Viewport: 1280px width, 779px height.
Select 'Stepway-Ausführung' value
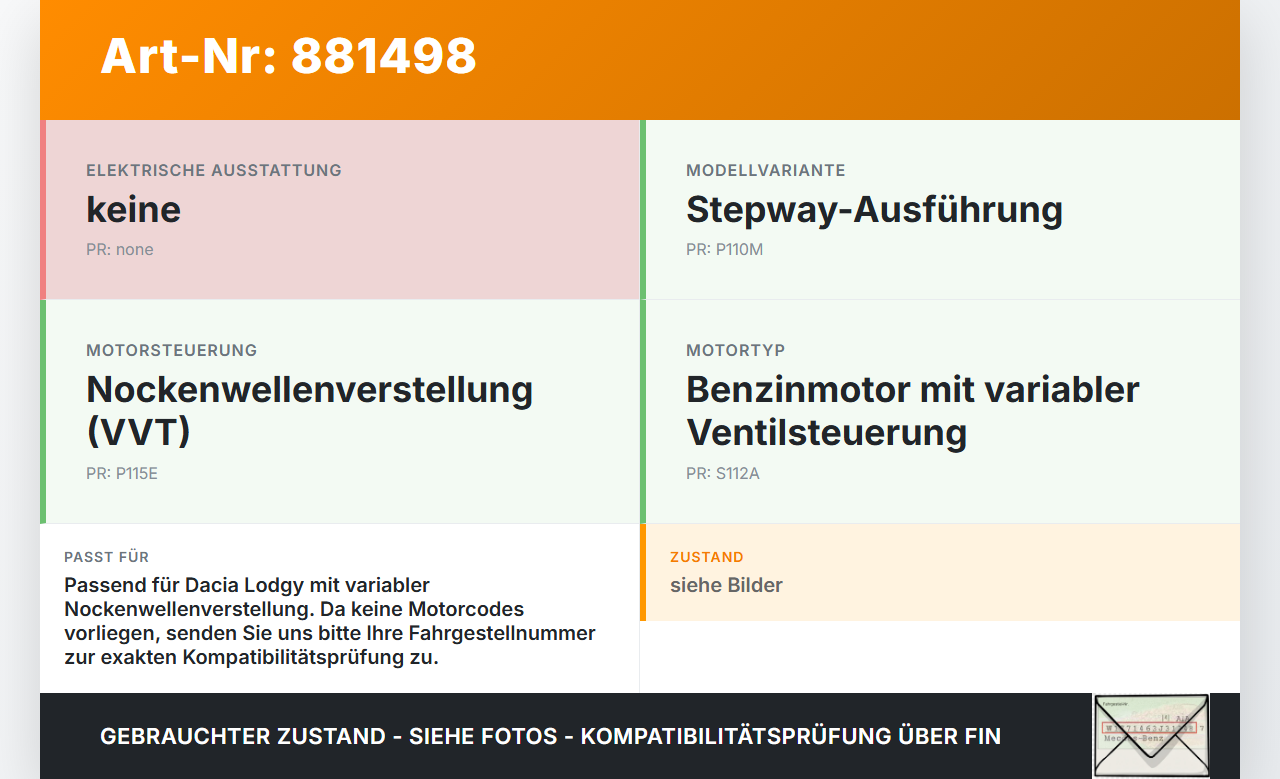[x=874, y=210]
